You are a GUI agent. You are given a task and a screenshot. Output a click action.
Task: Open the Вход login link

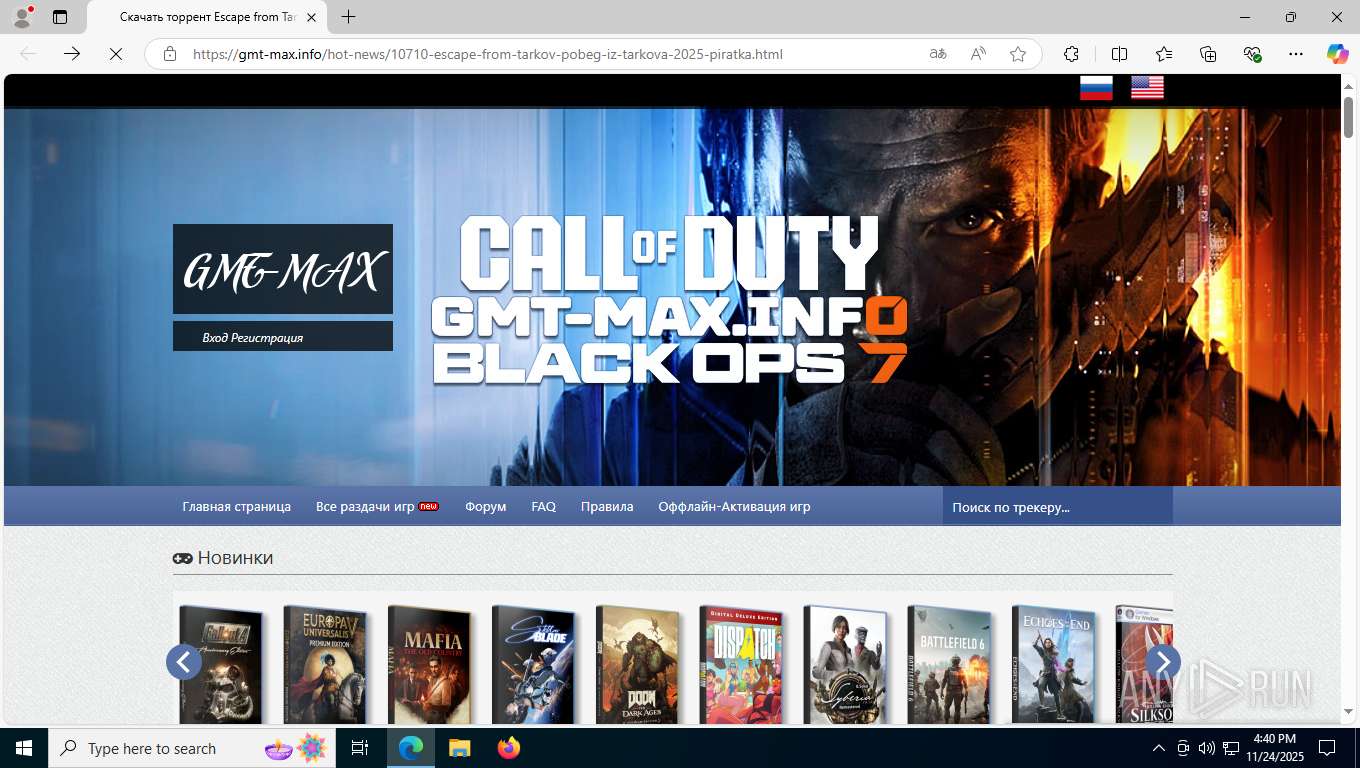click(214, 338)
